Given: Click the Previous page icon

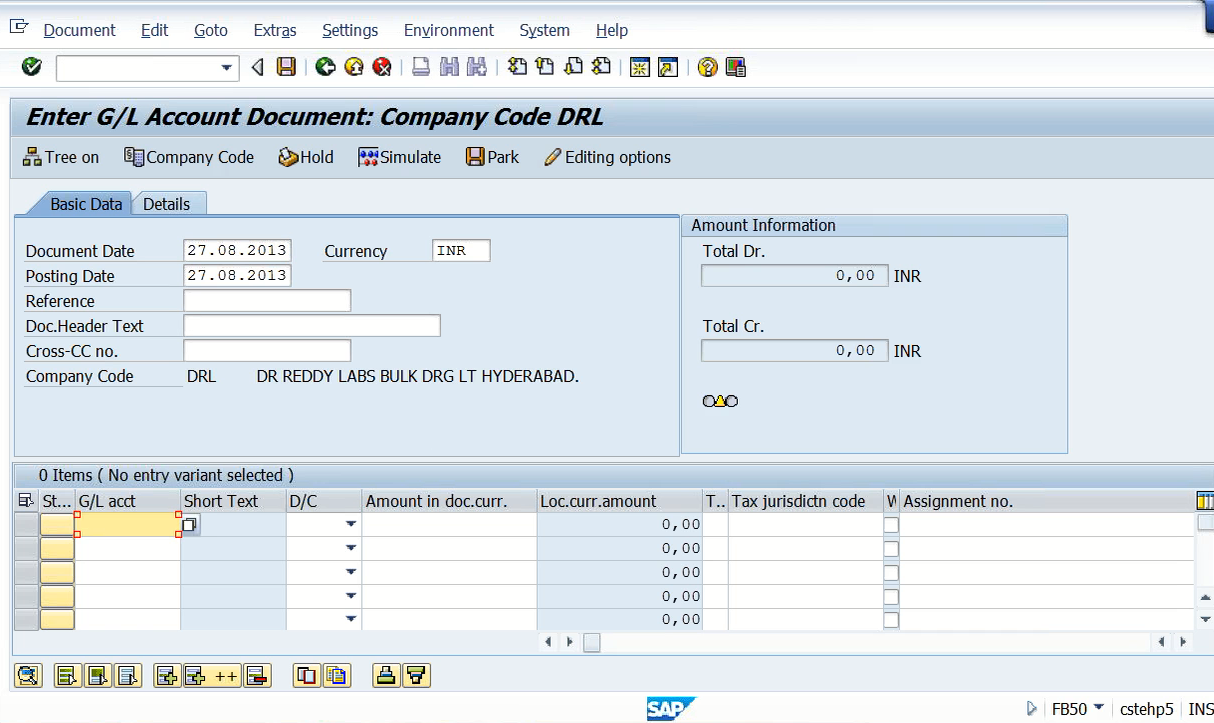Looking at the screenshot, I should (x=545, y=67).
